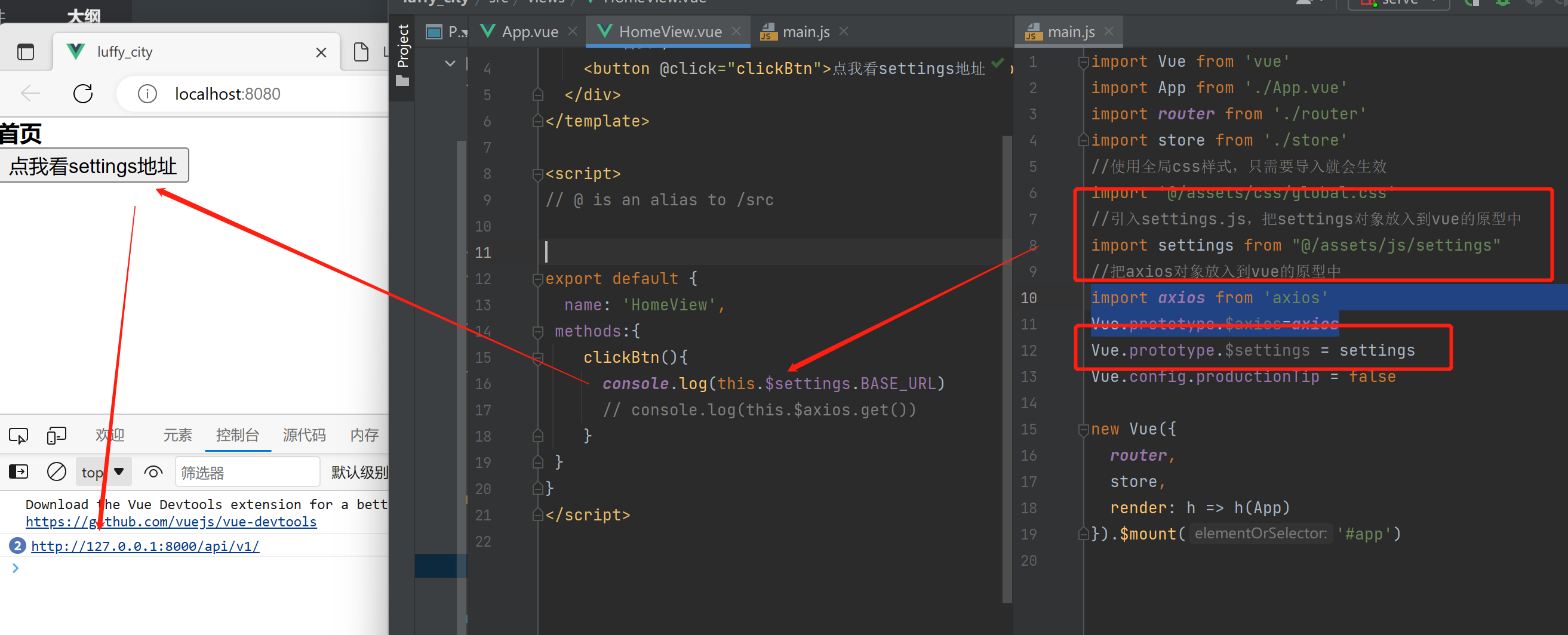
Task: Click the console input prompt arrow
Action: point(15,568)
